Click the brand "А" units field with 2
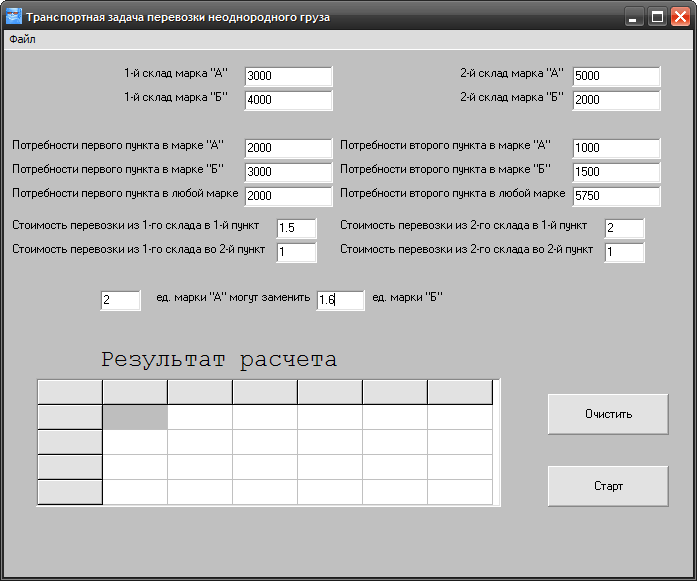Screen dimensions: 697x581 tap(120, 300)
